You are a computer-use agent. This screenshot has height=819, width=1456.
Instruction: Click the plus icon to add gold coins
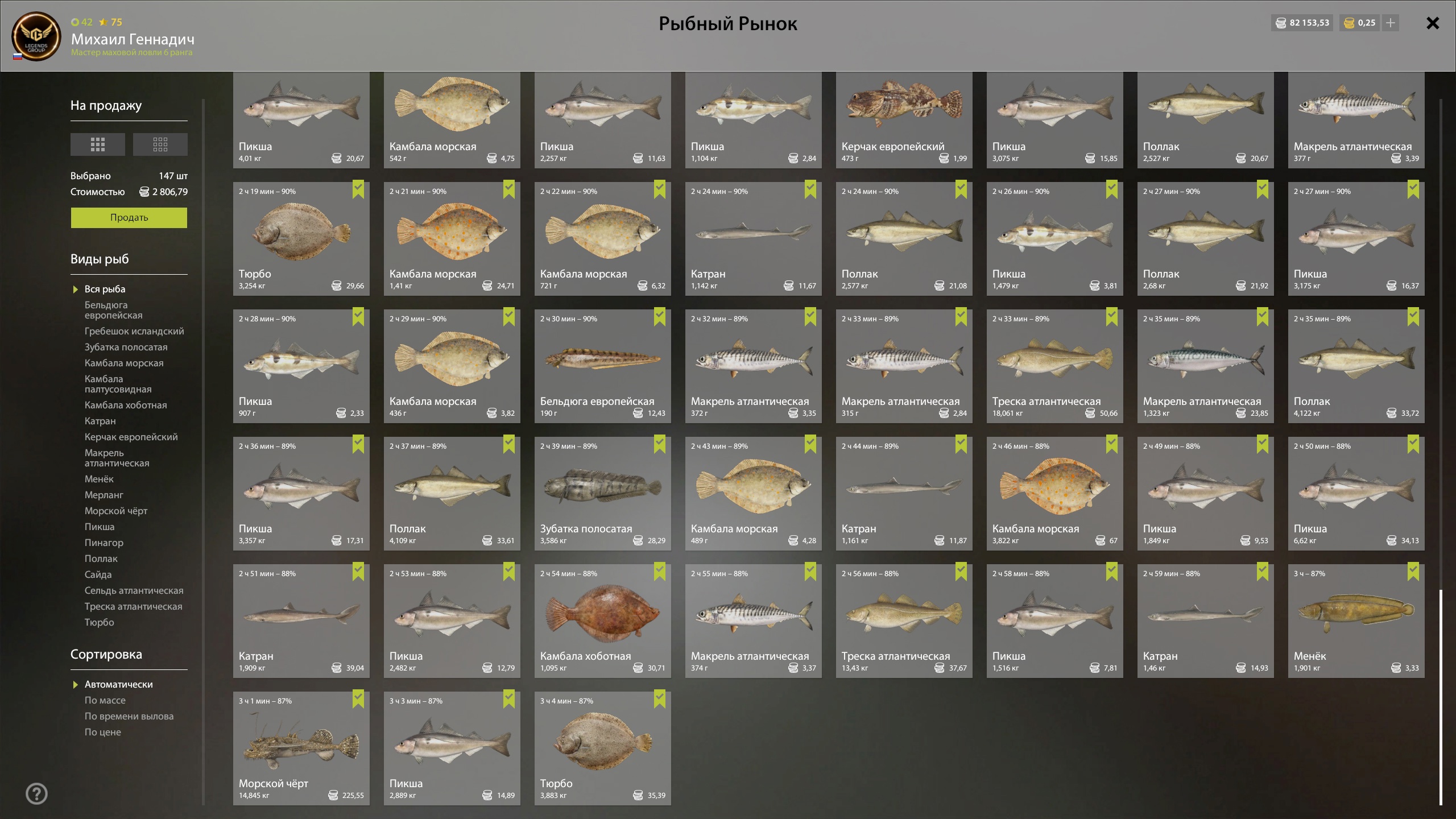point(1390,23)
